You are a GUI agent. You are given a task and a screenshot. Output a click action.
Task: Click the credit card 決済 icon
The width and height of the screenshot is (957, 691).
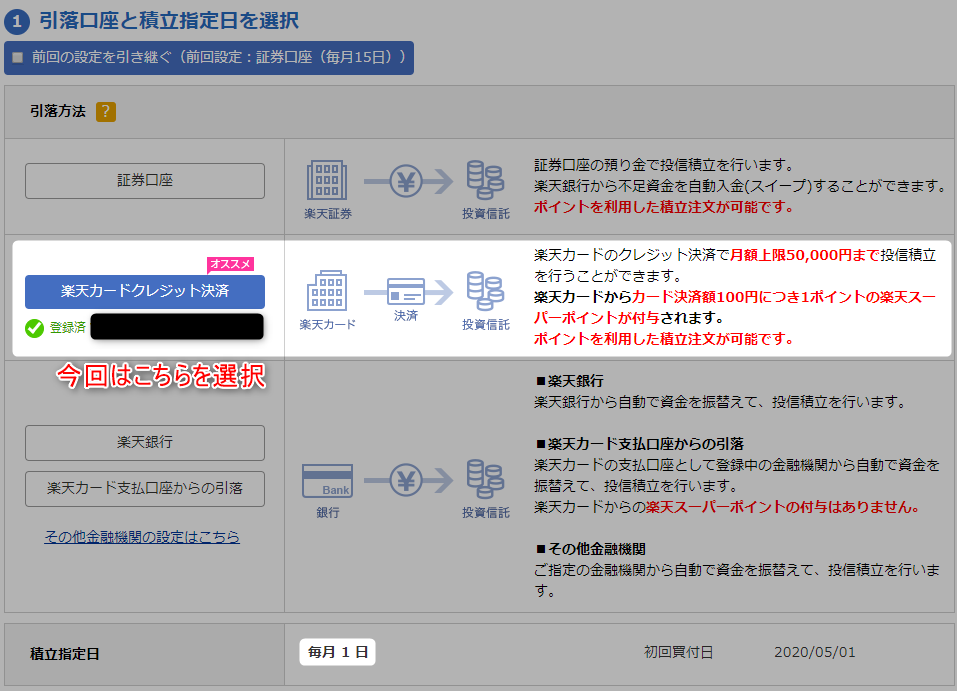pos(406,292)
